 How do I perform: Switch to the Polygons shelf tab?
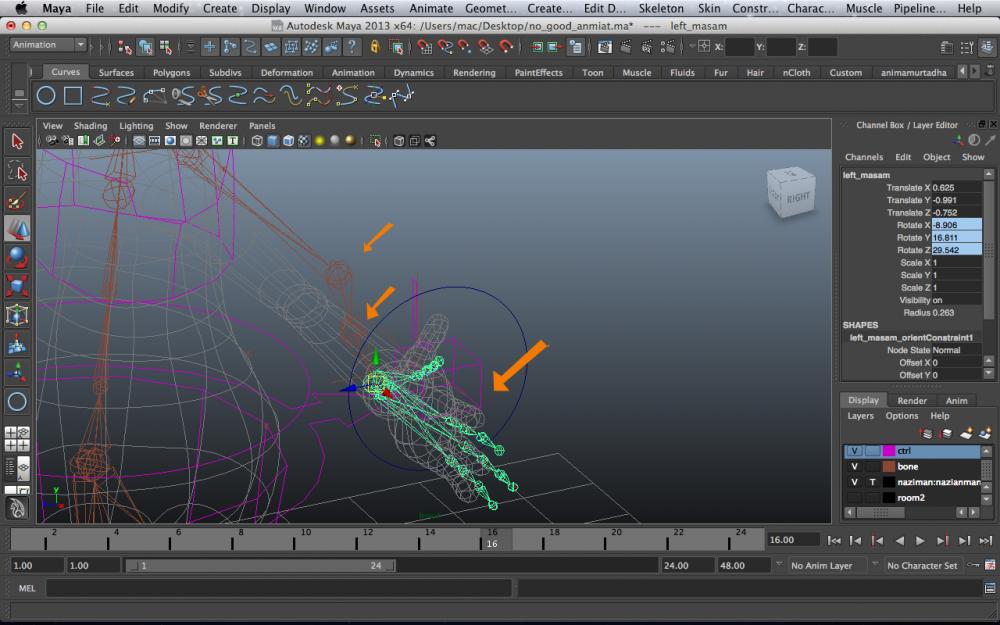[x=171, y=72]
